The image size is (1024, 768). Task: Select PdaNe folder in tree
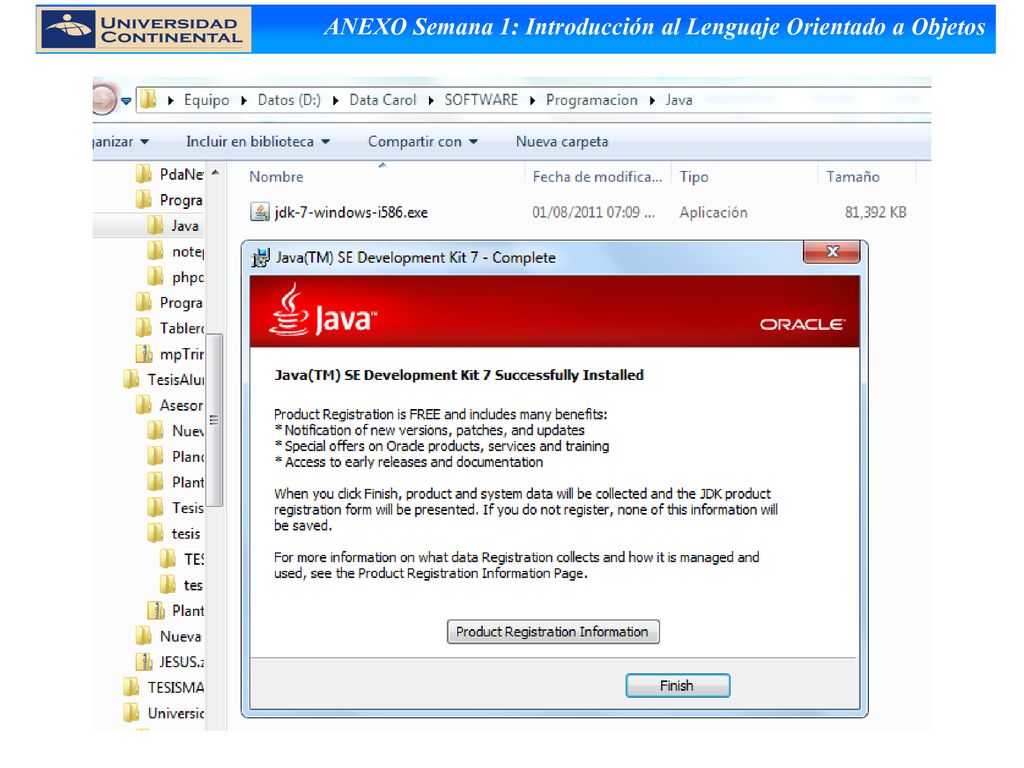170,174
